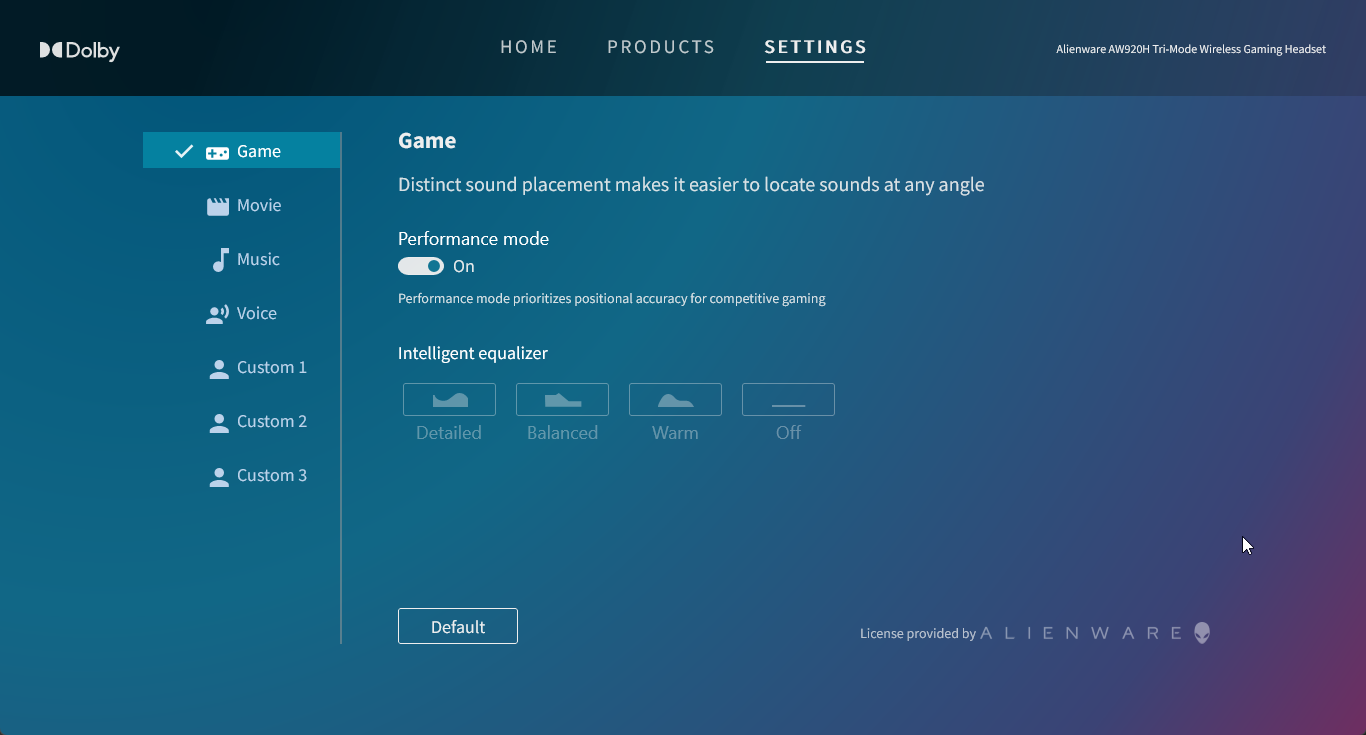Reset settings with the Default button
The width and height of the screenshot is (1366, 735).
458,626
